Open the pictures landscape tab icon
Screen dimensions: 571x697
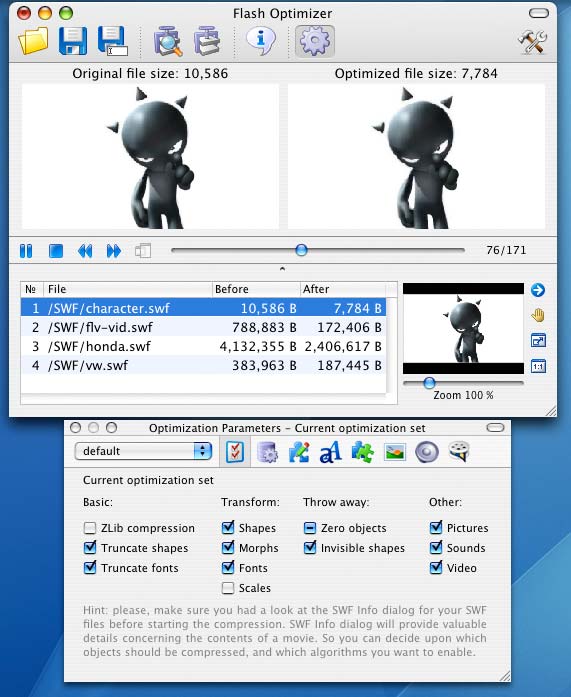pos(395,452)
